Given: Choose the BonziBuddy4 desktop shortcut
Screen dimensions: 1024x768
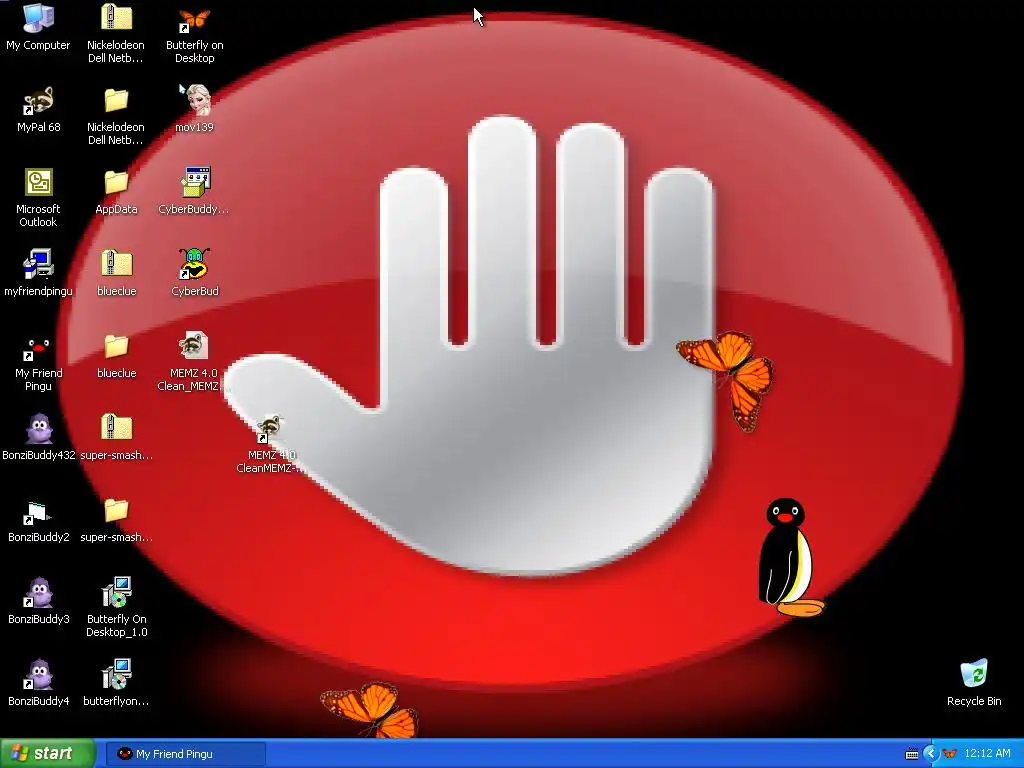Looking at the screenshot, I should point(39,683).
